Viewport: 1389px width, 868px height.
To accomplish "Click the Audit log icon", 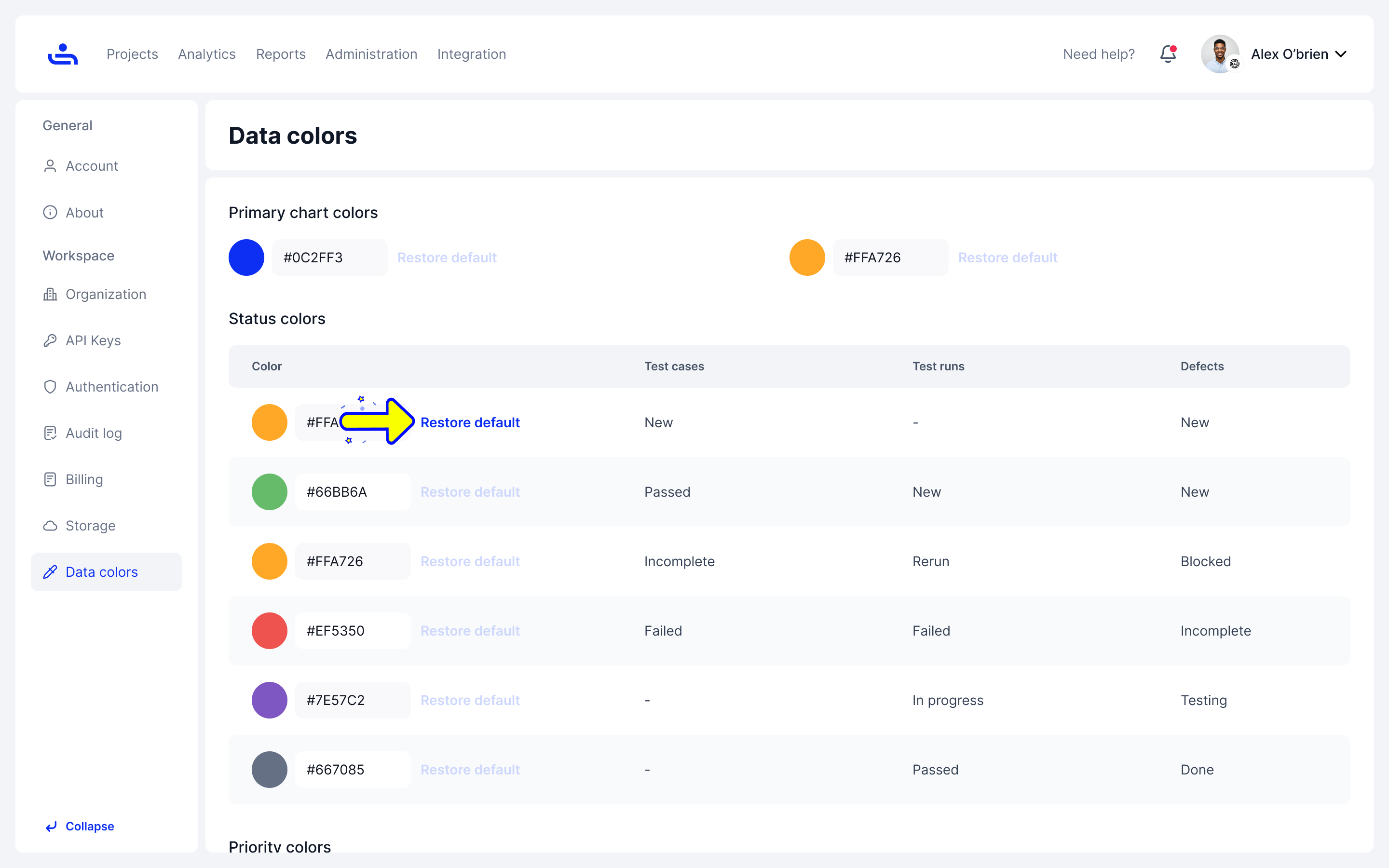I will tap(50, 433).
